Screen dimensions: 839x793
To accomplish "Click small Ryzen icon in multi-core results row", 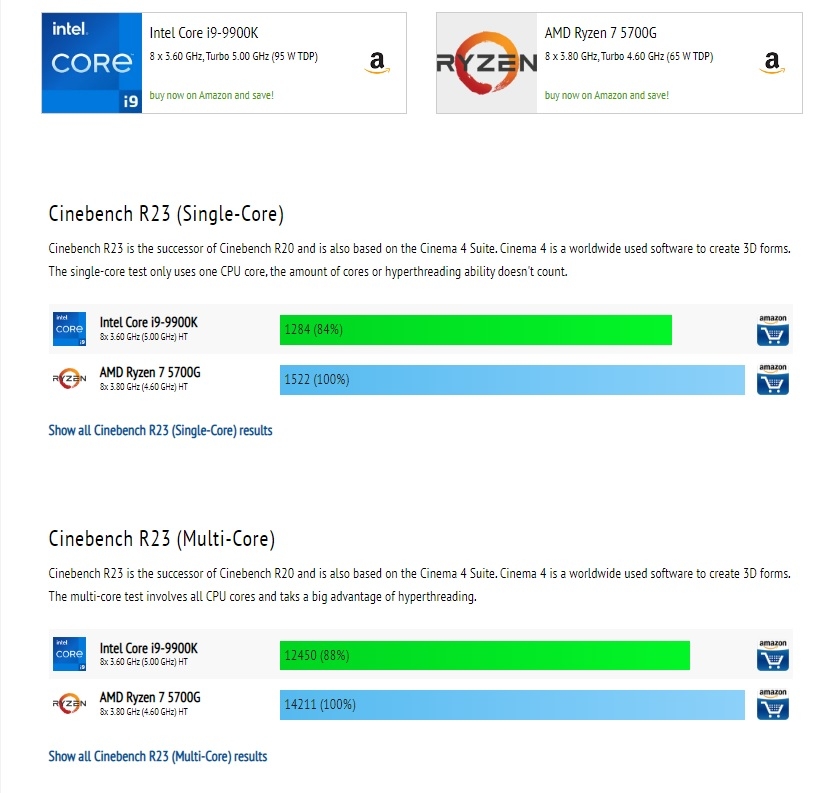I will point(69,704).
